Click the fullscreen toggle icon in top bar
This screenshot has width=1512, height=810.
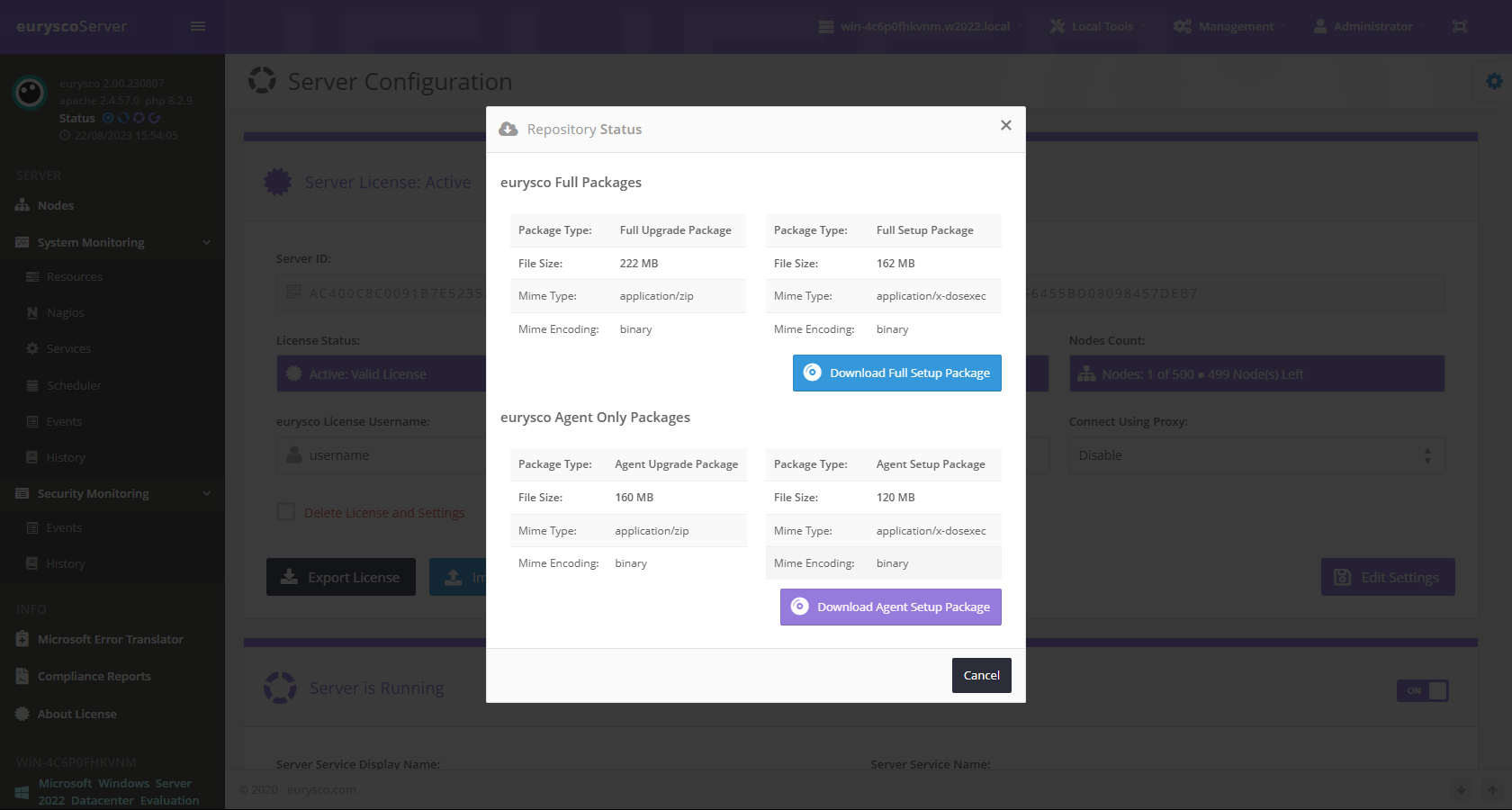pyautogui.click(x=1460, y=26)
